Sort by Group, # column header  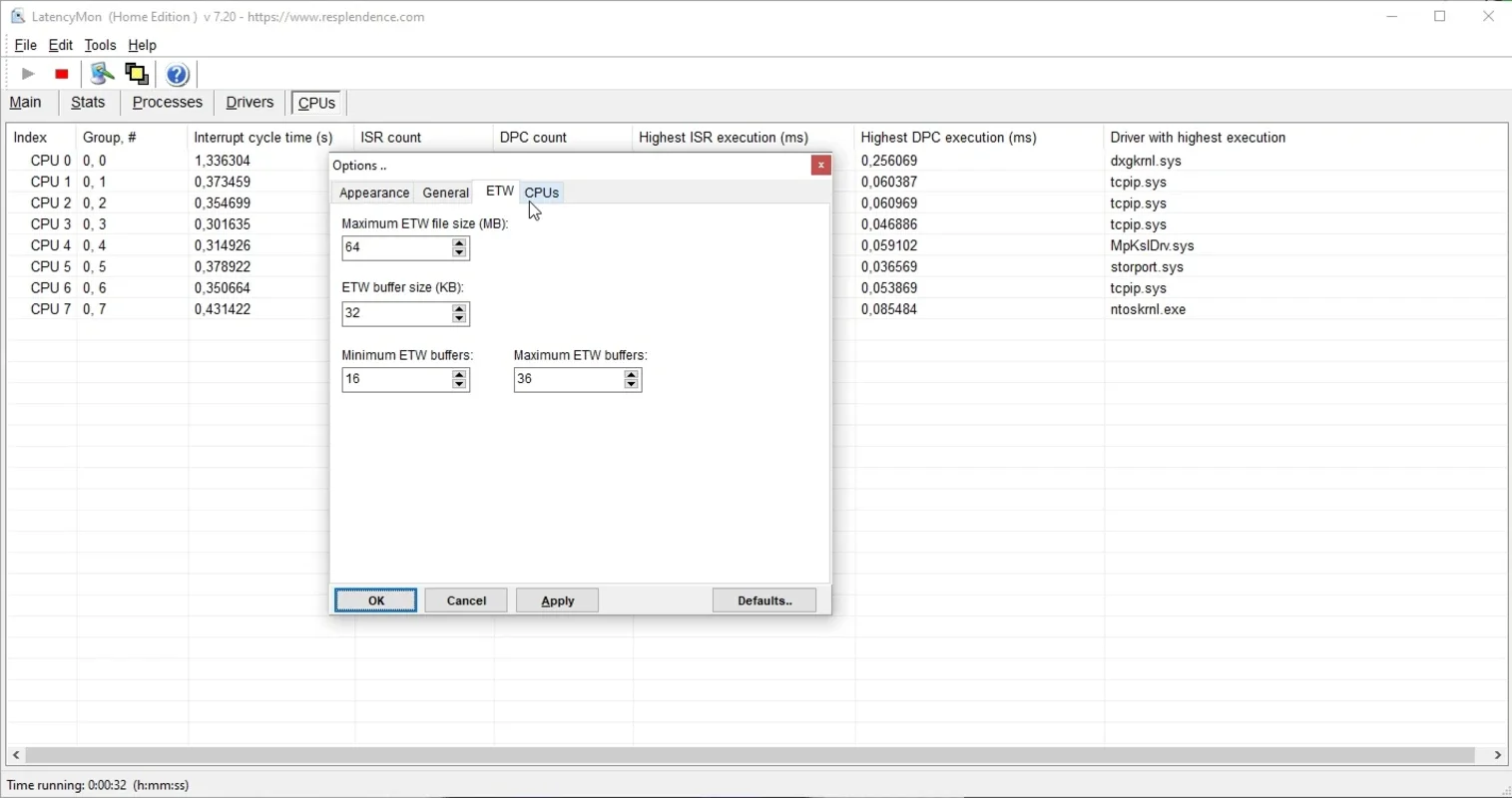pos(132,138)
